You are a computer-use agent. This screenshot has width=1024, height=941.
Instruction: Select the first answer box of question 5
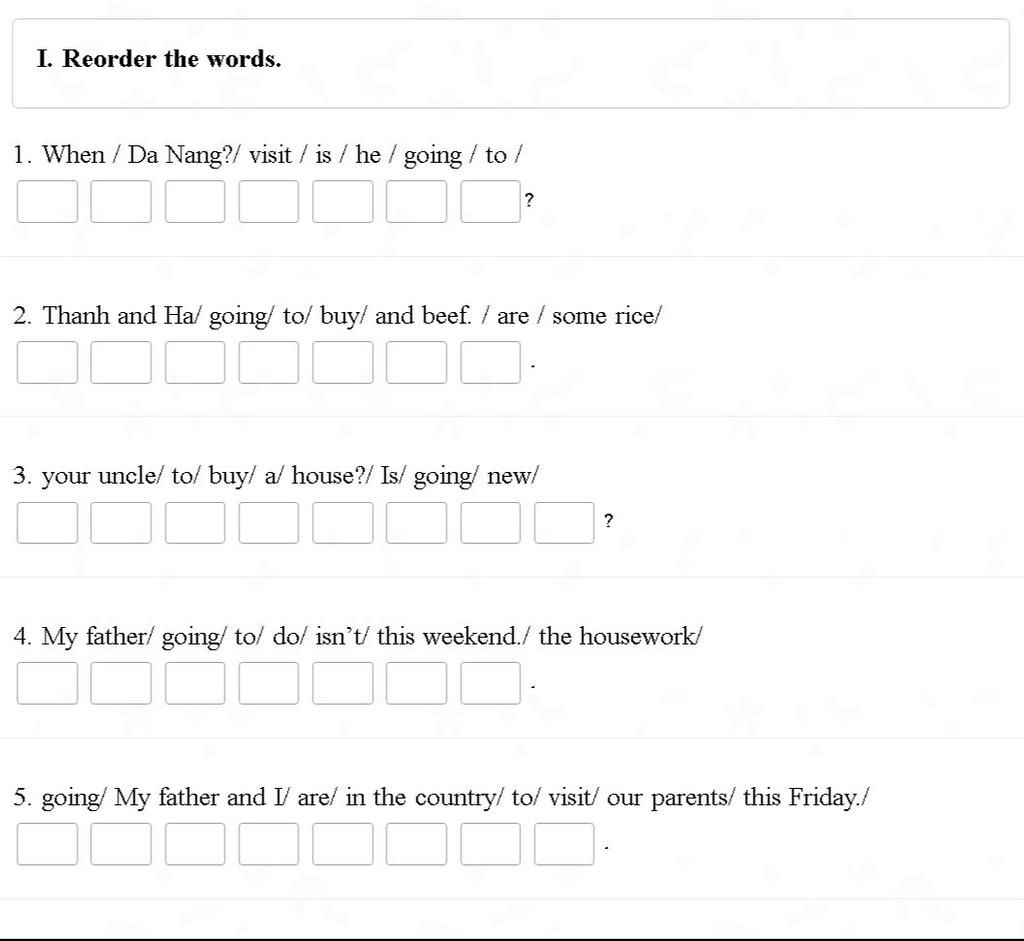pos(47,844)
